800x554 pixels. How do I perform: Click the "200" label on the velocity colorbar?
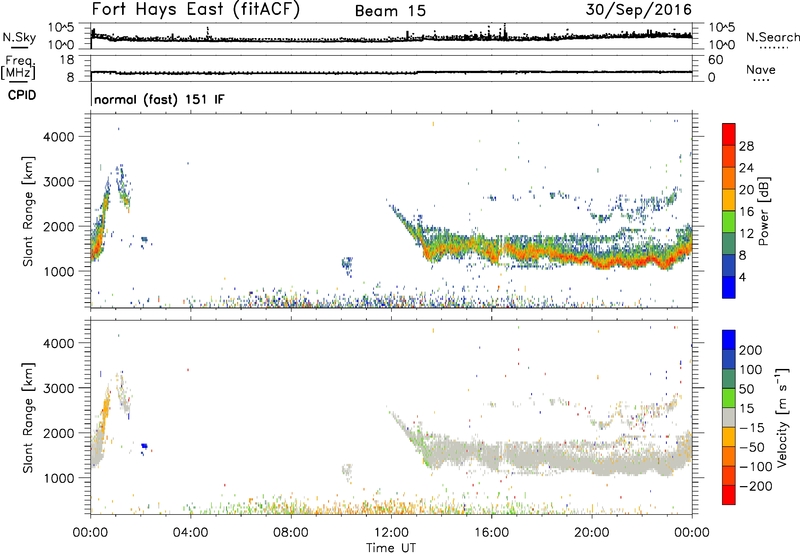tap(751, 350)
